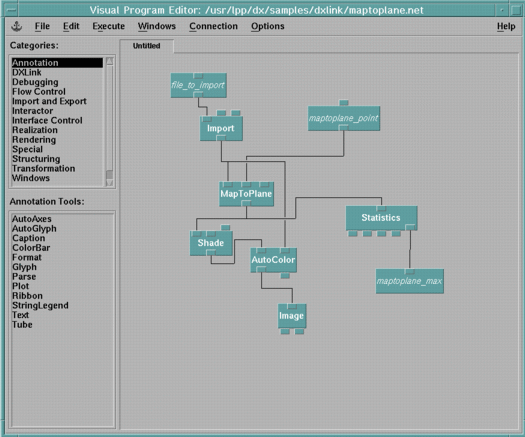Click output tab of file_to_import node

198,95
